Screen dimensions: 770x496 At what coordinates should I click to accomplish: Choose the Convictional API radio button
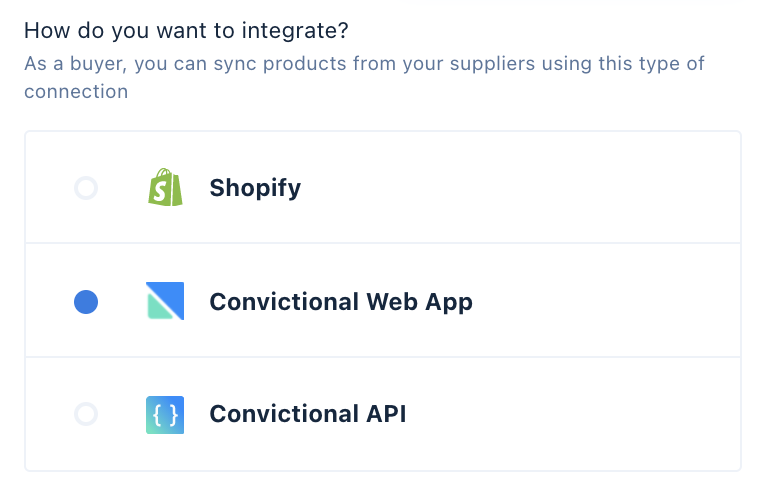[86, 414]
